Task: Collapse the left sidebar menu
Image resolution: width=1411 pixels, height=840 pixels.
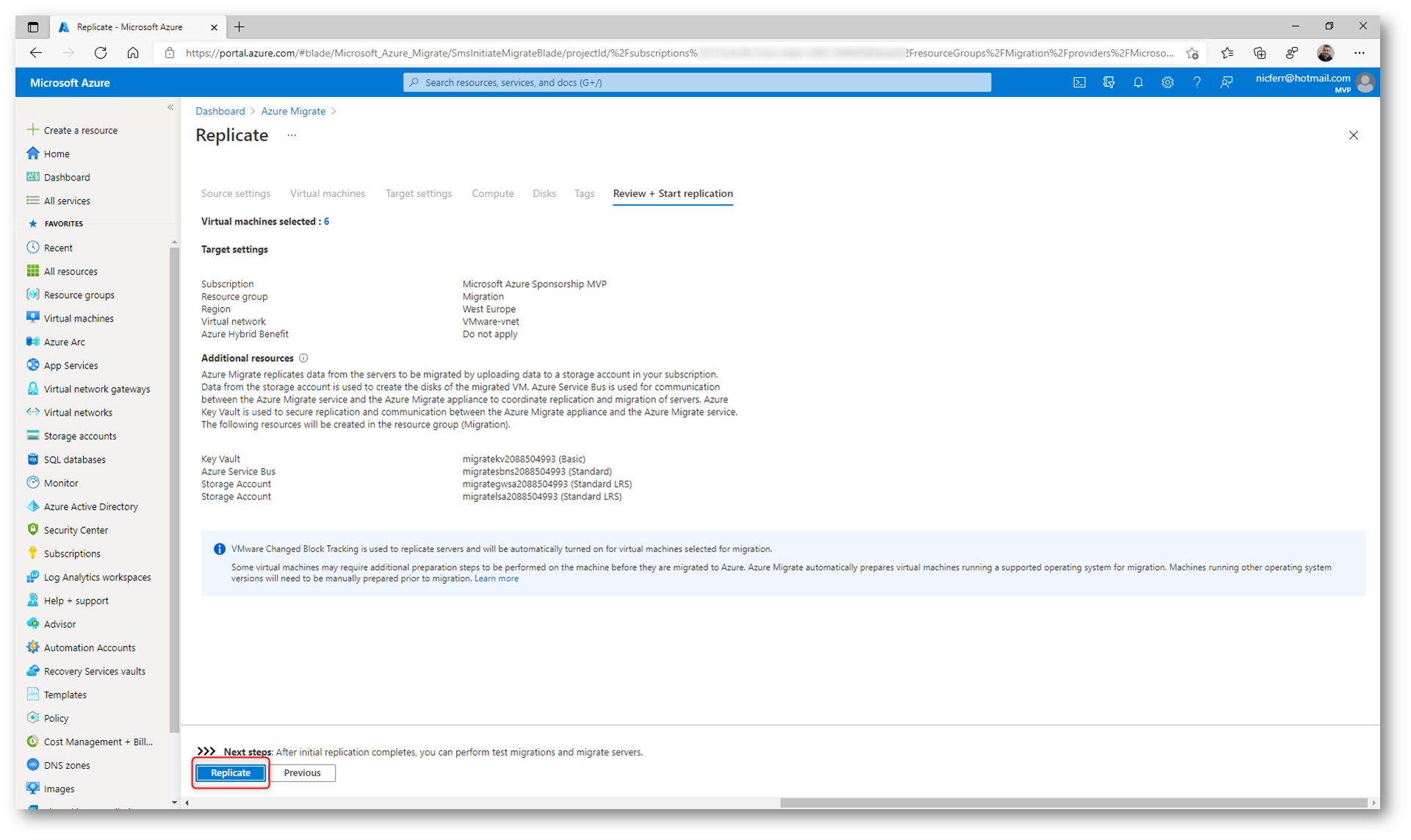Action: (170, 108)
